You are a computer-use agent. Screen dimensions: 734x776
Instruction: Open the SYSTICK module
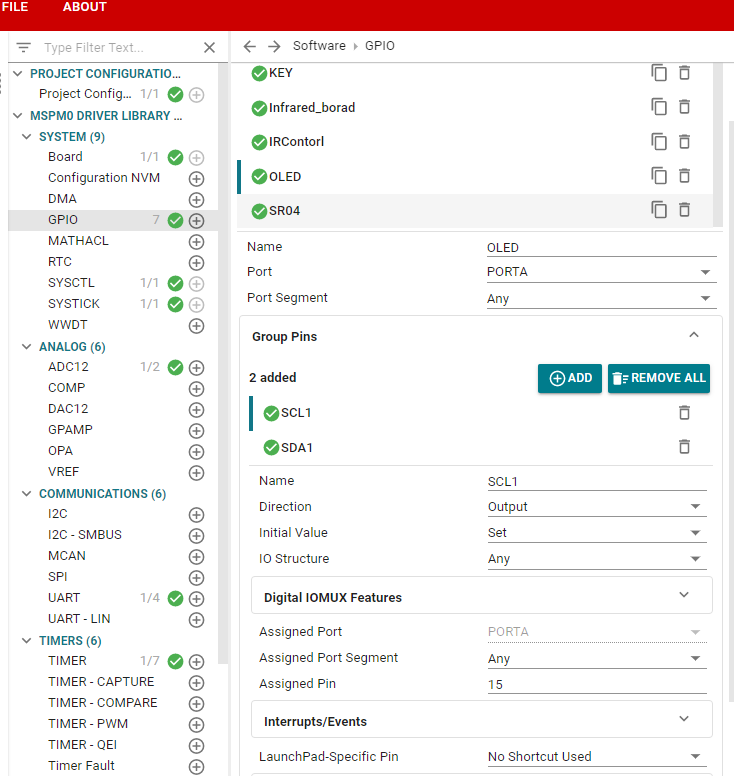[74, 303]
